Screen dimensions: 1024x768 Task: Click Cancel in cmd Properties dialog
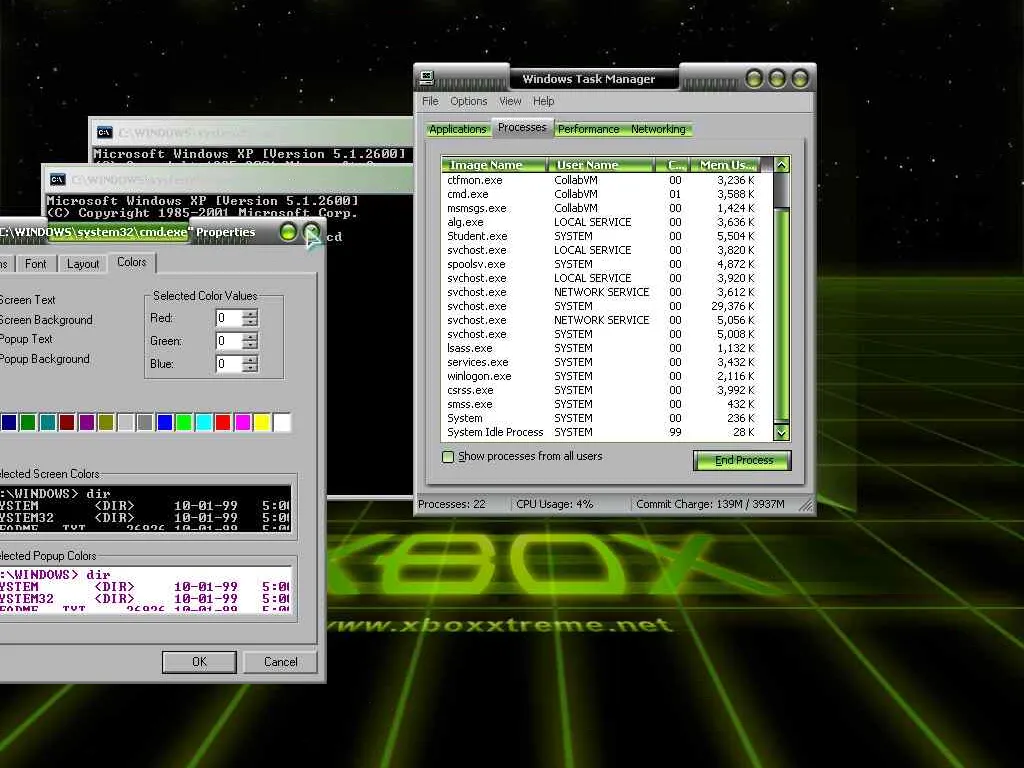click(x=281, y=662)
